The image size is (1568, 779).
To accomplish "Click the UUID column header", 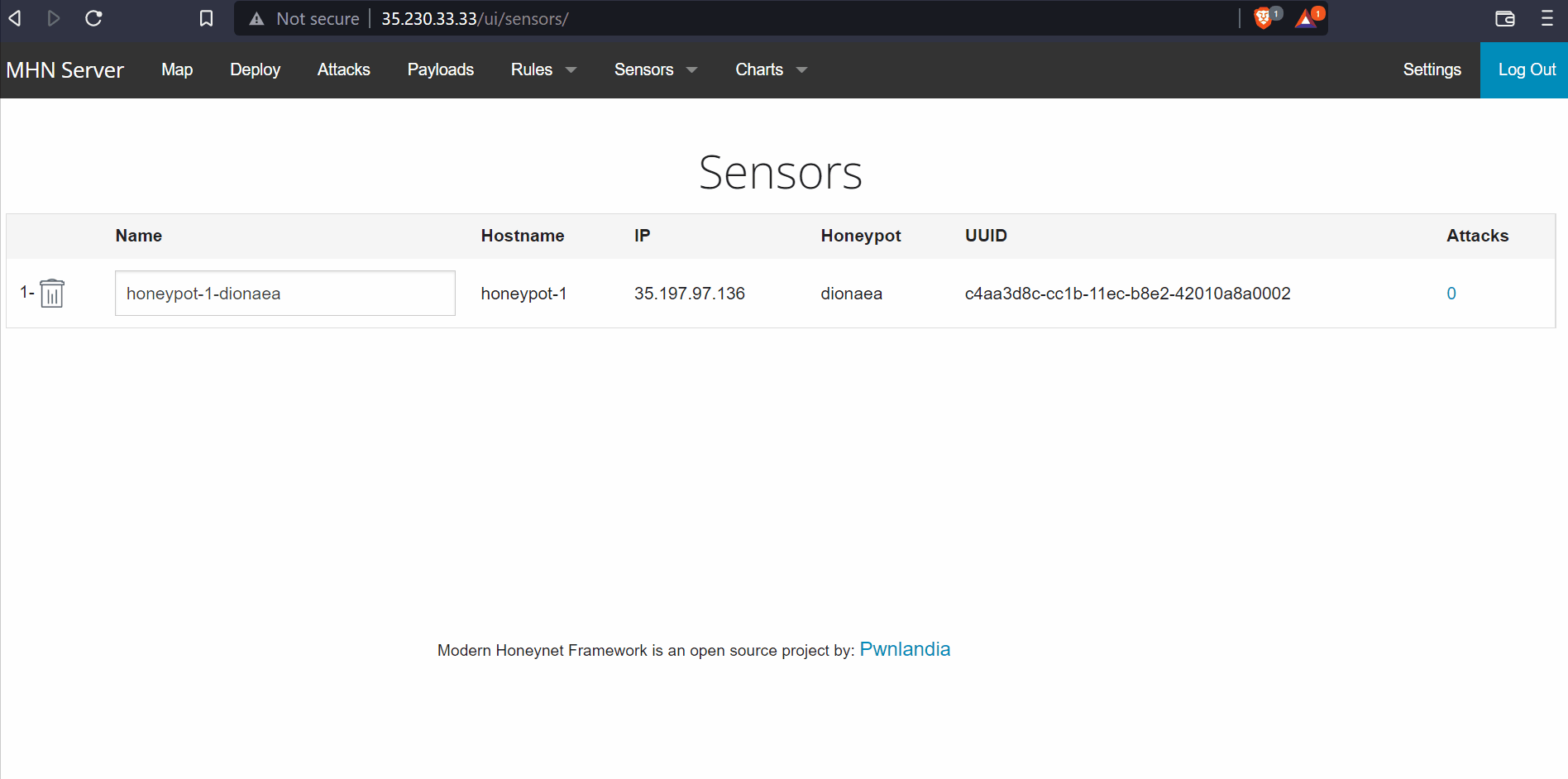I will (986, 236).
